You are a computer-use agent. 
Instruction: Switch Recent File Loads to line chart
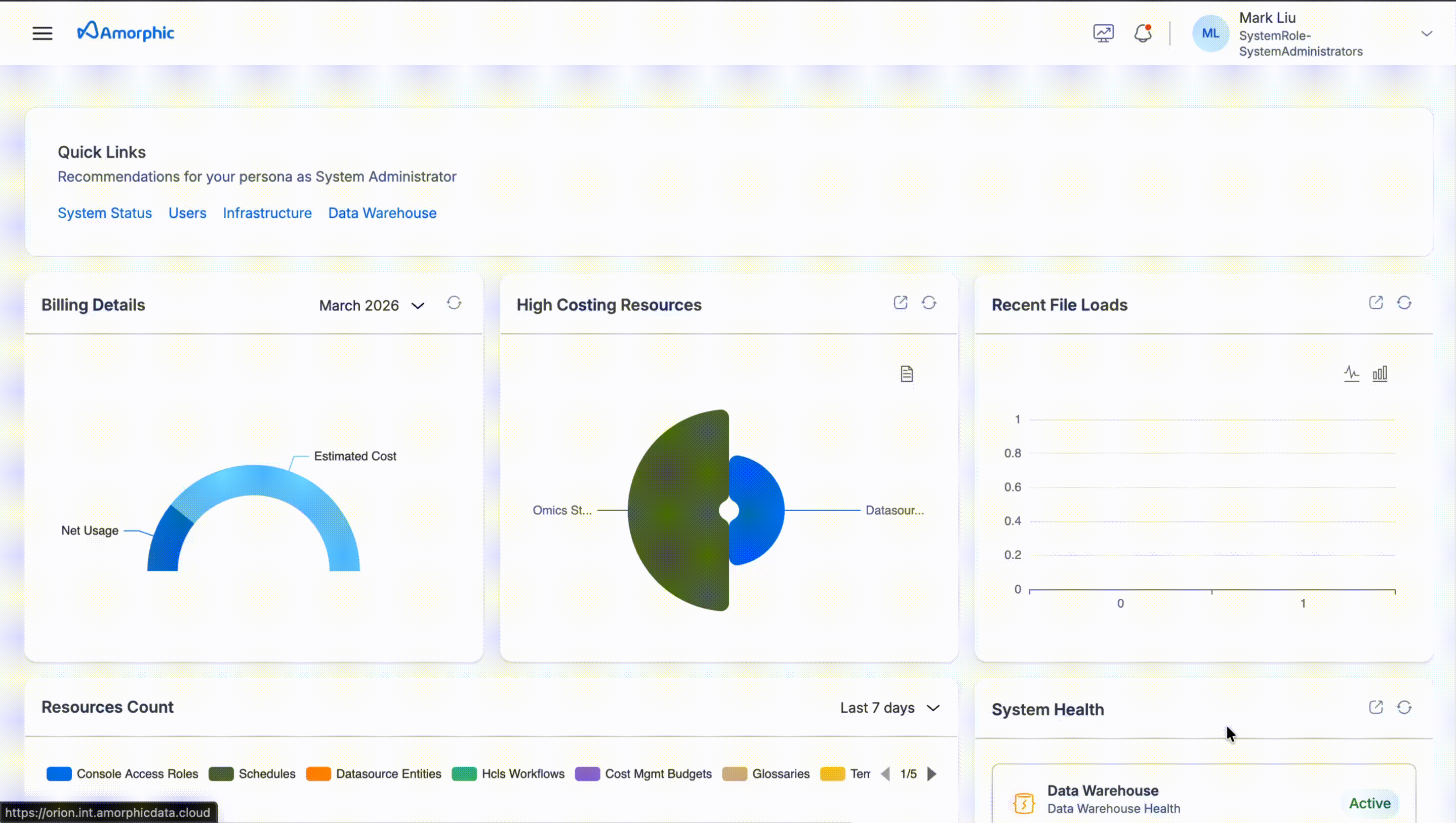point(1351,374)
